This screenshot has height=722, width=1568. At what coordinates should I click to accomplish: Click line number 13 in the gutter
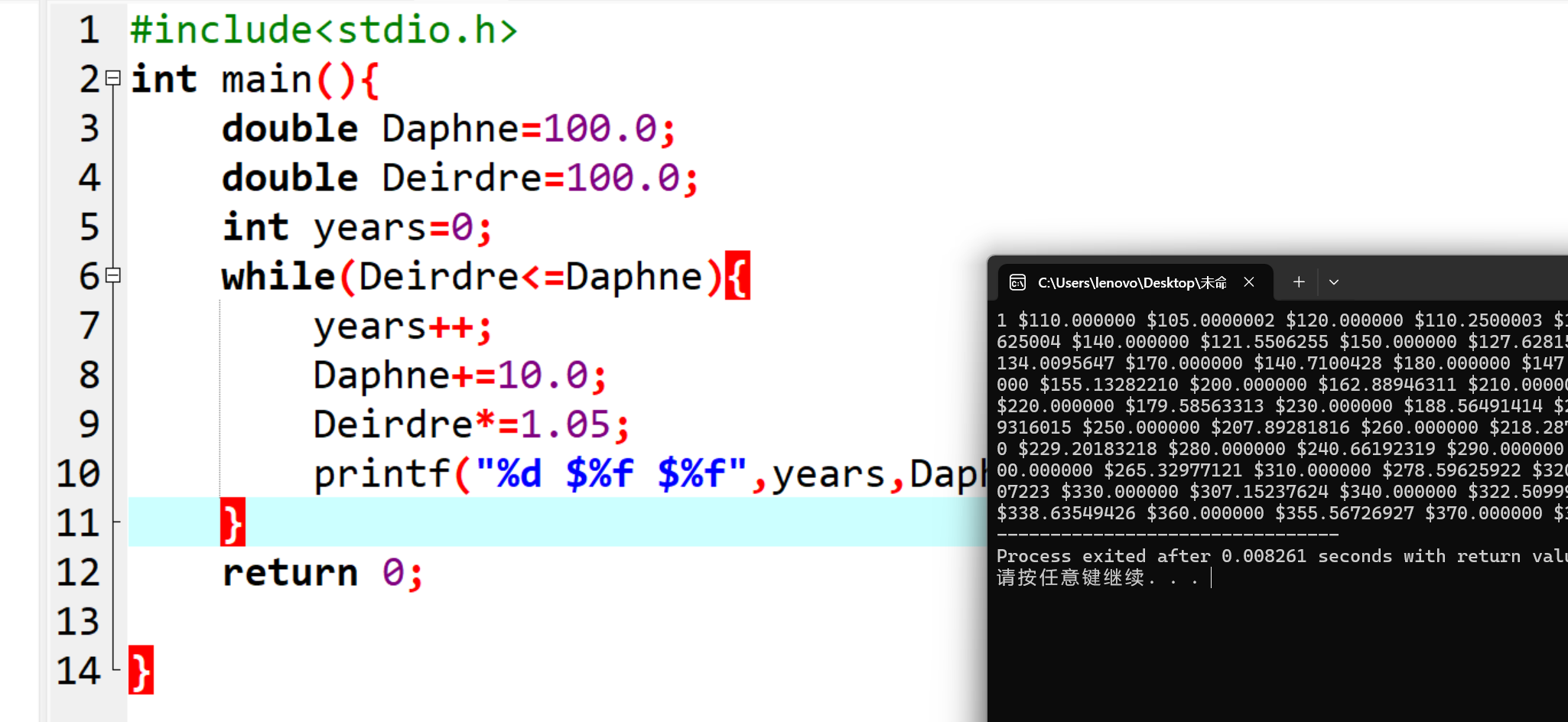pyautogui.click(x=78, y=621)
